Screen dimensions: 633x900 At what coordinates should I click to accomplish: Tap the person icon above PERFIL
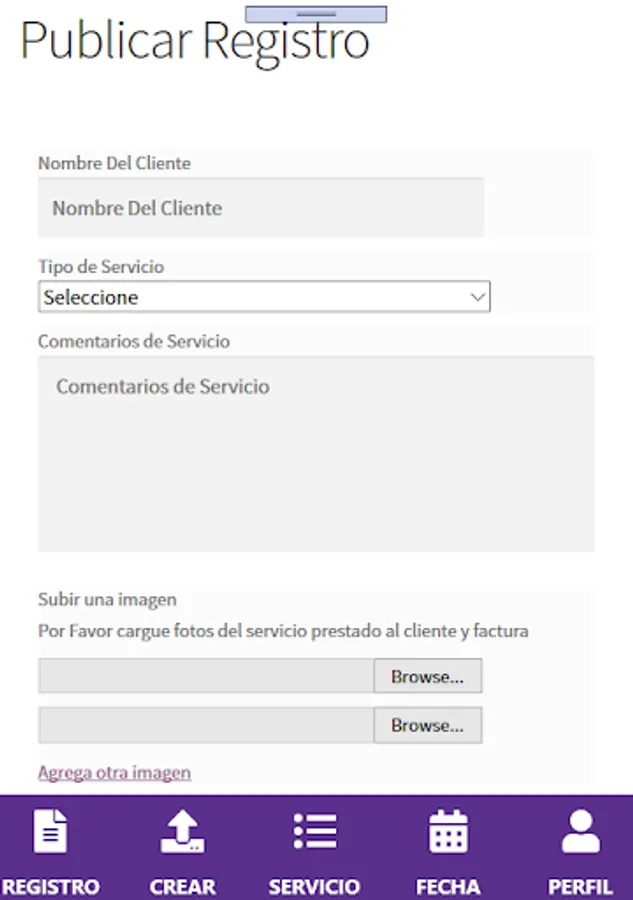tap(580, 831)
